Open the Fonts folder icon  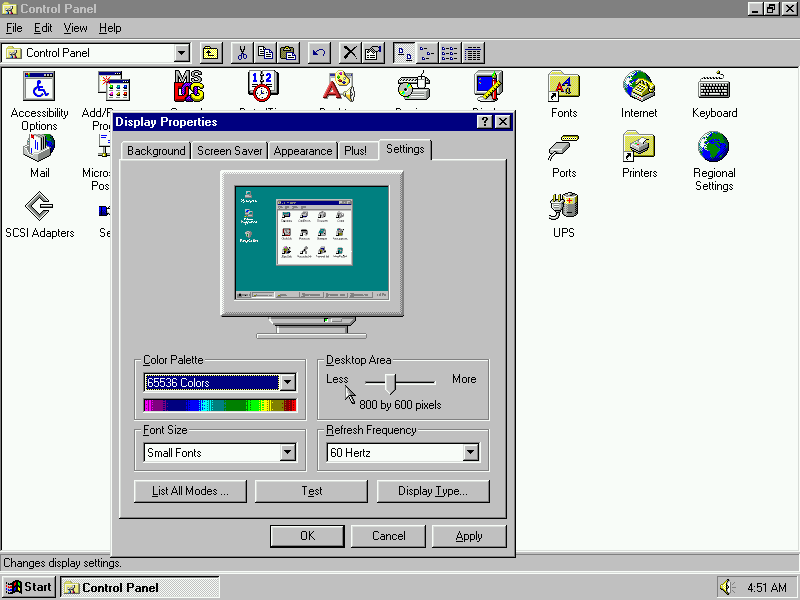click(564, 88)
